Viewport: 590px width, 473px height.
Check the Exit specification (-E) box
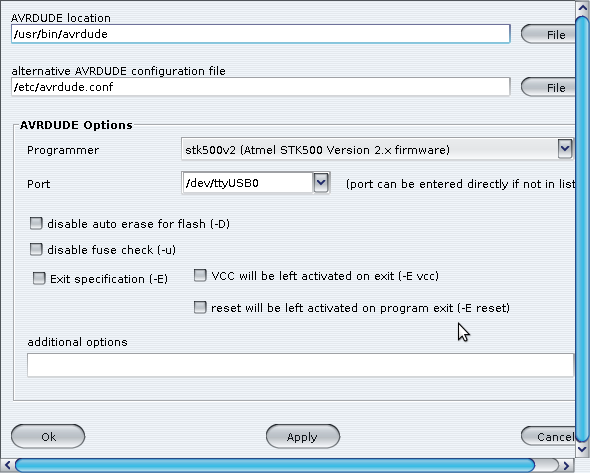[x=39, y=278]
